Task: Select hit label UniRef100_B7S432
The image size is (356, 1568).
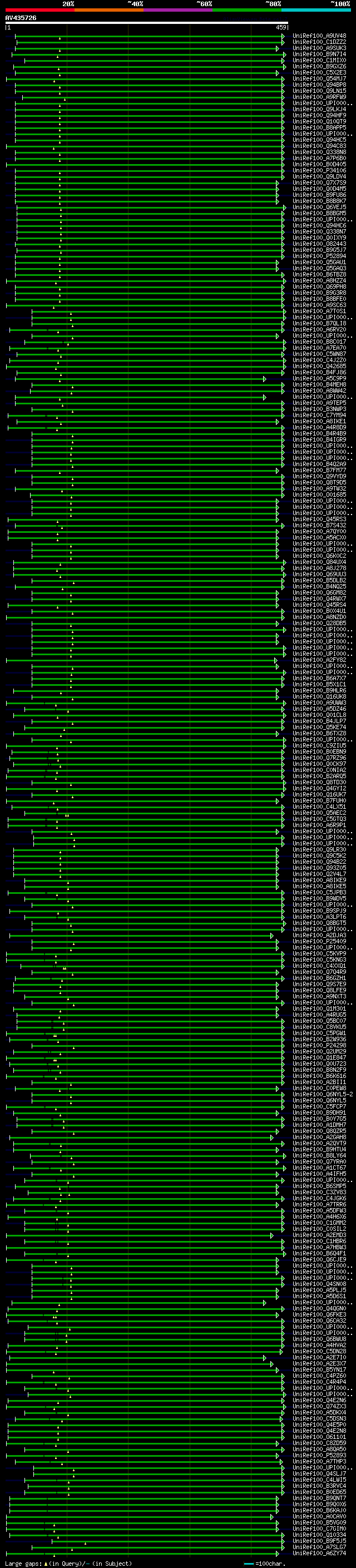Action: [x=319, y=525]
